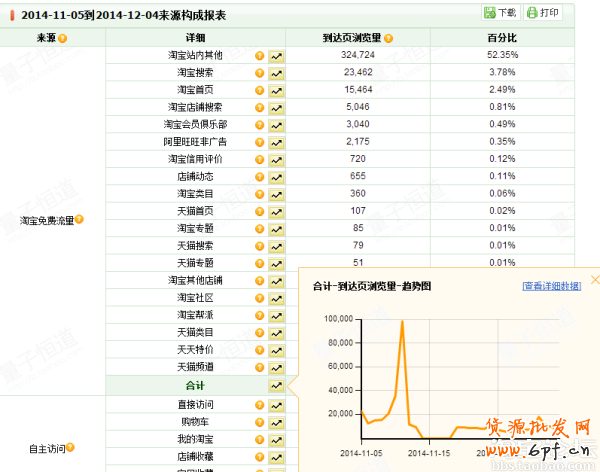Open trend chart icon for 淘宝首页
The width and height of the screenshot is (600, 472).
point(276,90)
